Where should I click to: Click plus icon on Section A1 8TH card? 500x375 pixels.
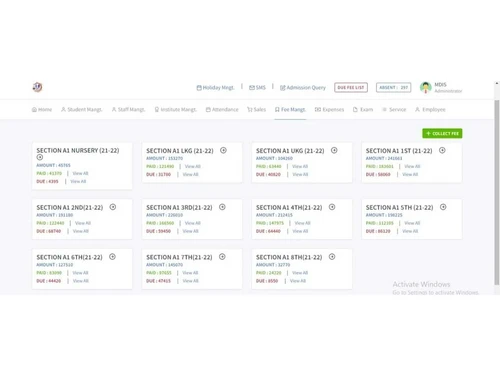[x=332, y=257]
